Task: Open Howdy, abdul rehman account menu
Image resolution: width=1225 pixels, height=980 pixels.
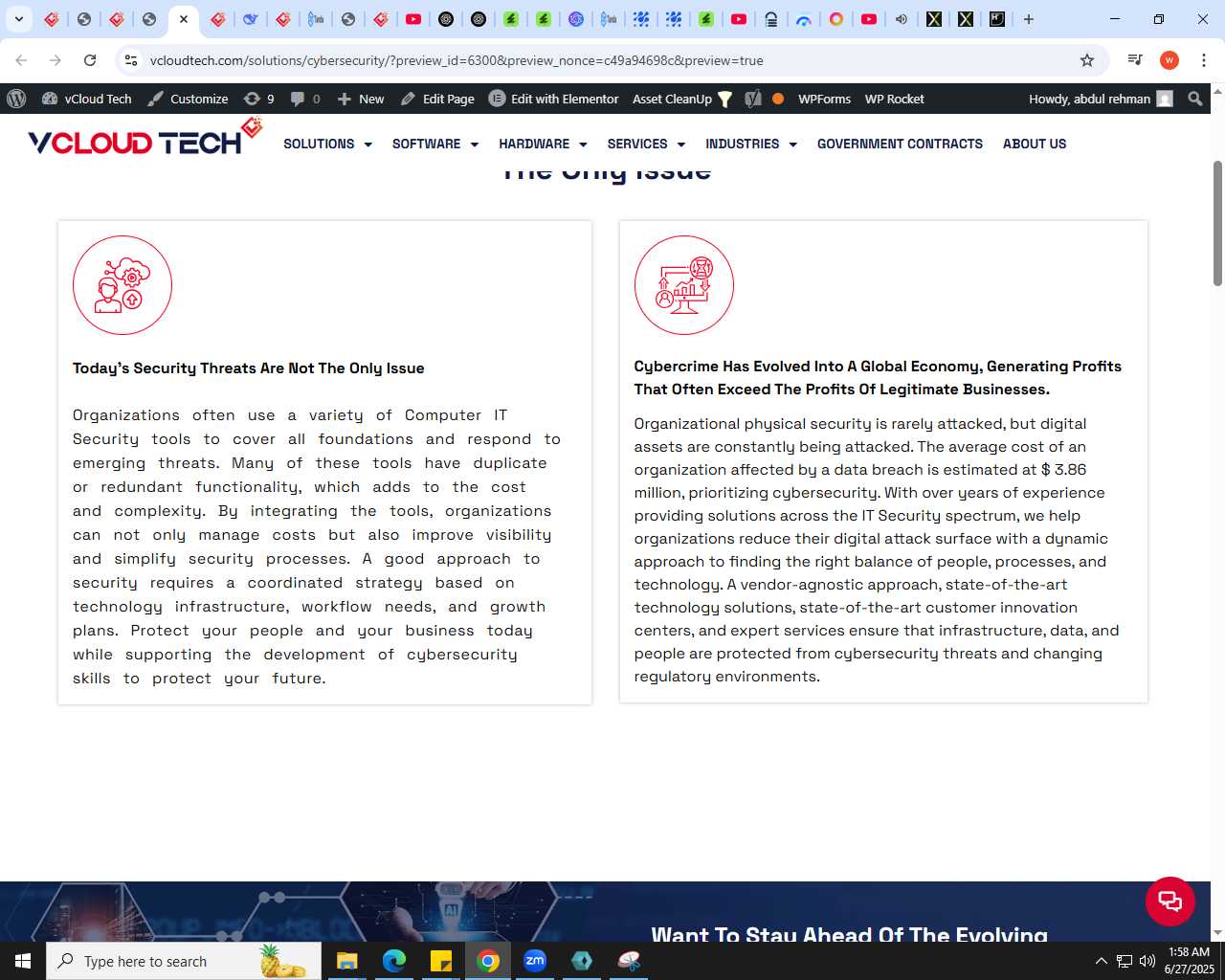Action: [1101, 99]
